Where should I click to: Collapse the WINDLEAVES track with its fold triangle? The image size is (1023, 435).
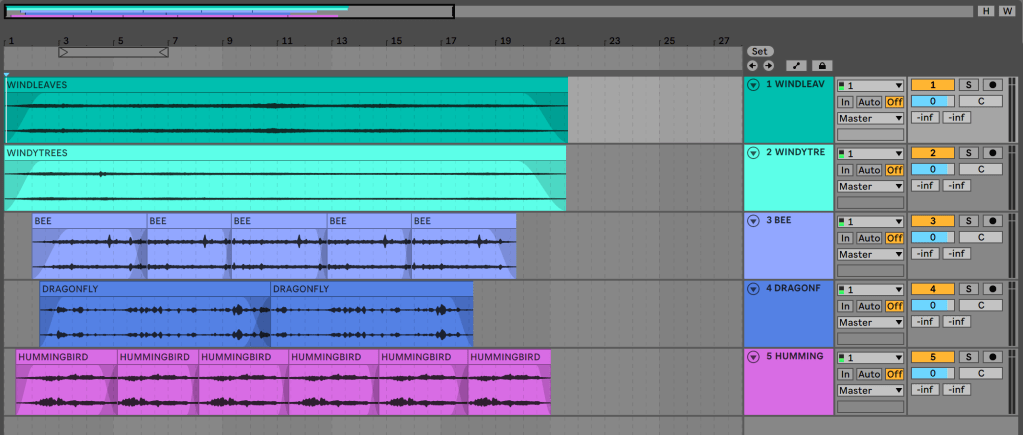pos(753,85)
